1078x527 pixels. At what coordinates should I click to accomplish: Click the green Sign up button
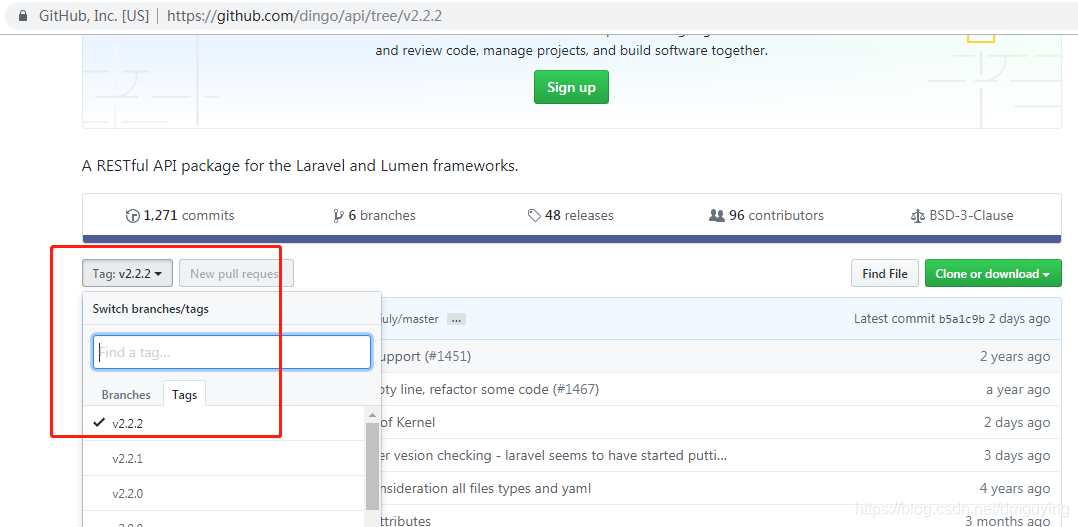(x=571, y=87)
